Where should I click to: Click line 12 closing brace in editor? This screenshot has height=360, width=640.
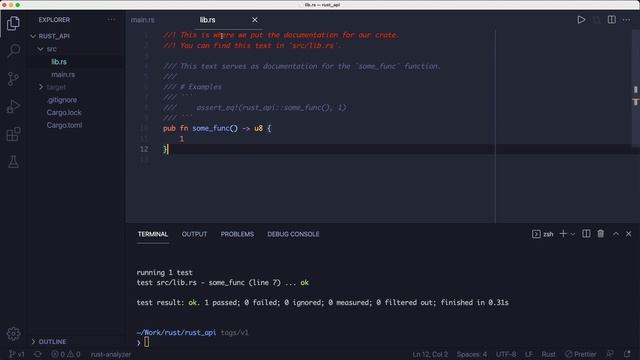[x=165, y=149]
